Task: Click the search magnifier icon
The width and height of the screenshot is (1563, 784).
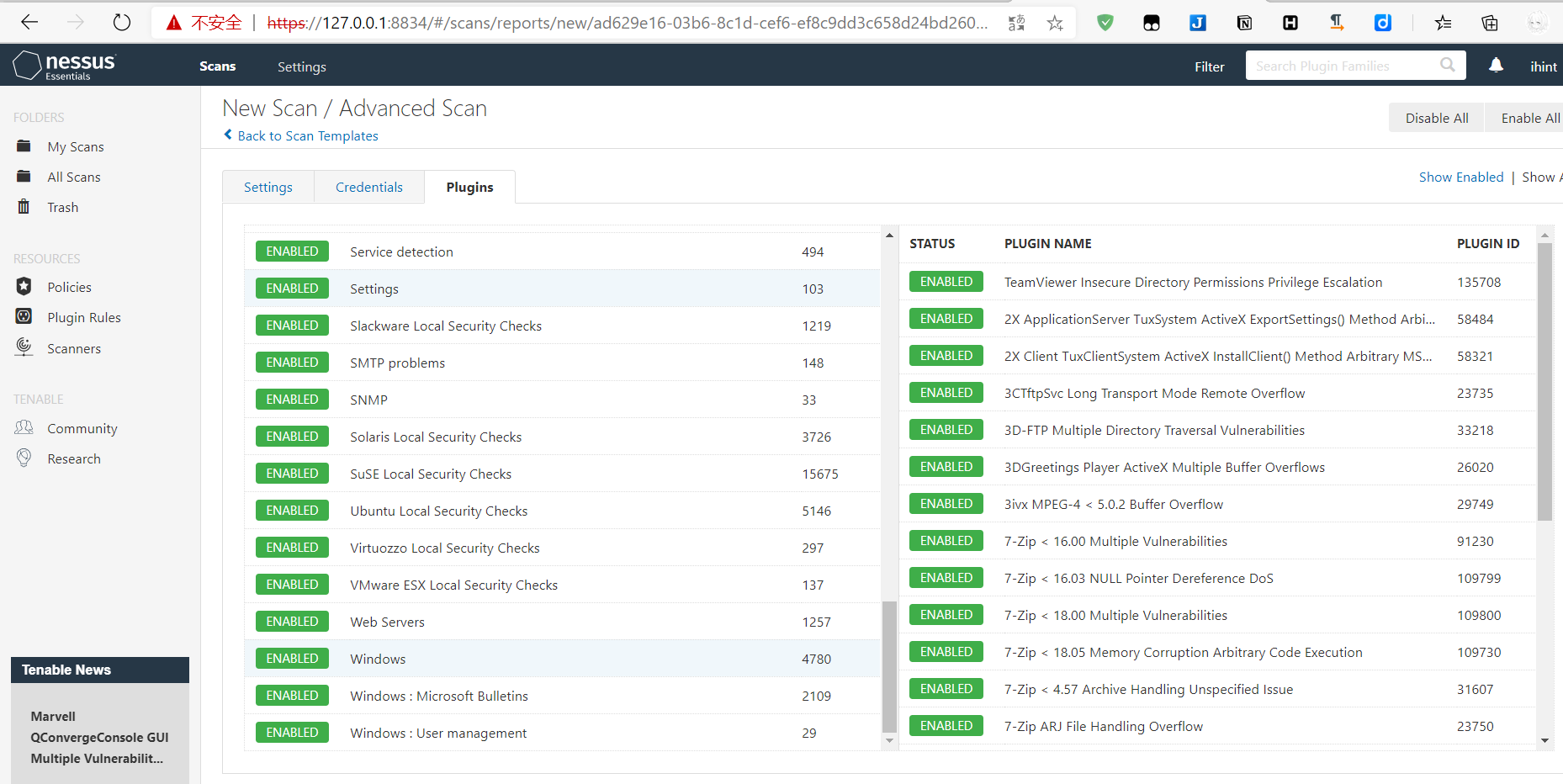Action: (1447, 66)
